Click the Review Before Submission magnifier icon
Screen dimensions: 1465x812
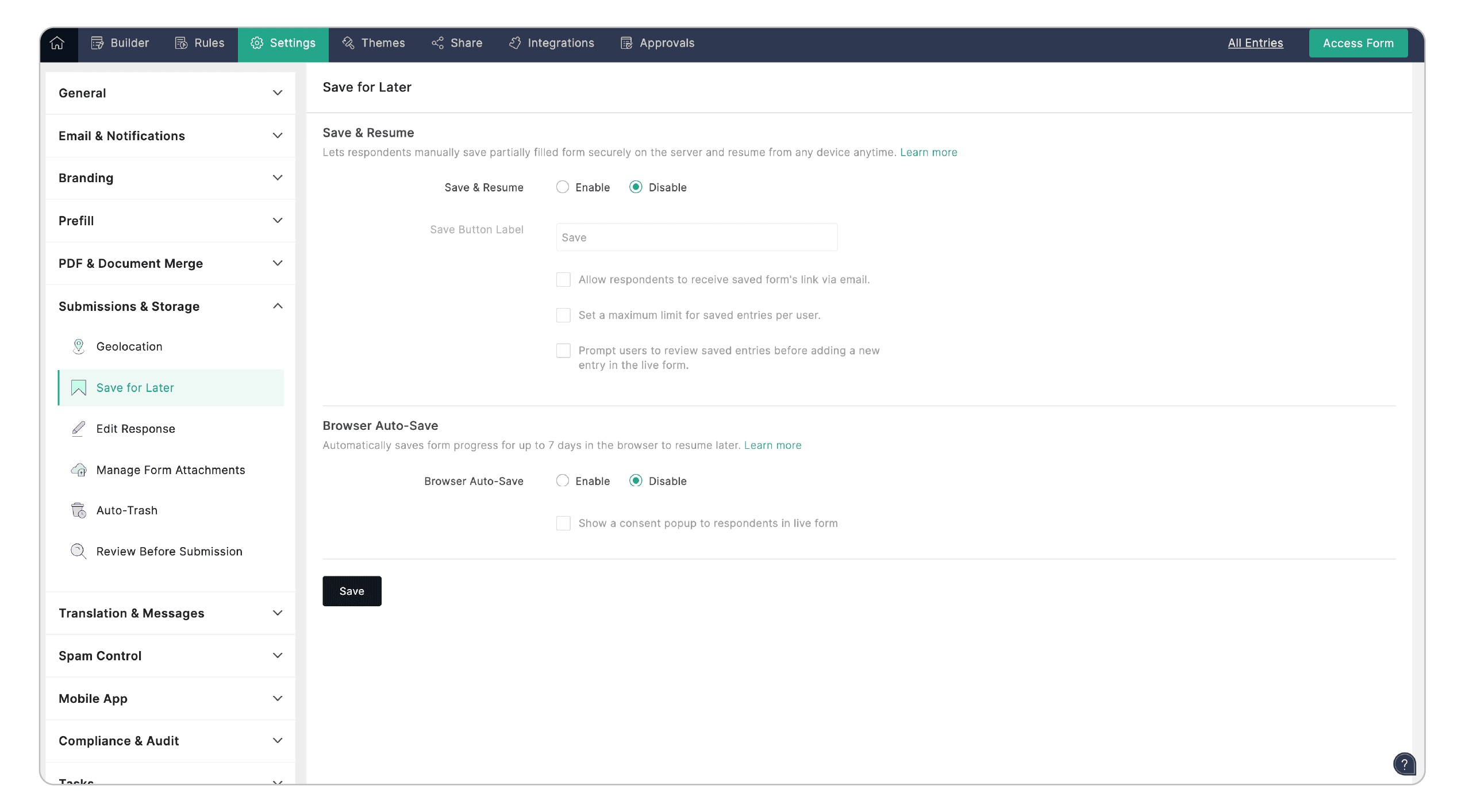tap(79, 552)
